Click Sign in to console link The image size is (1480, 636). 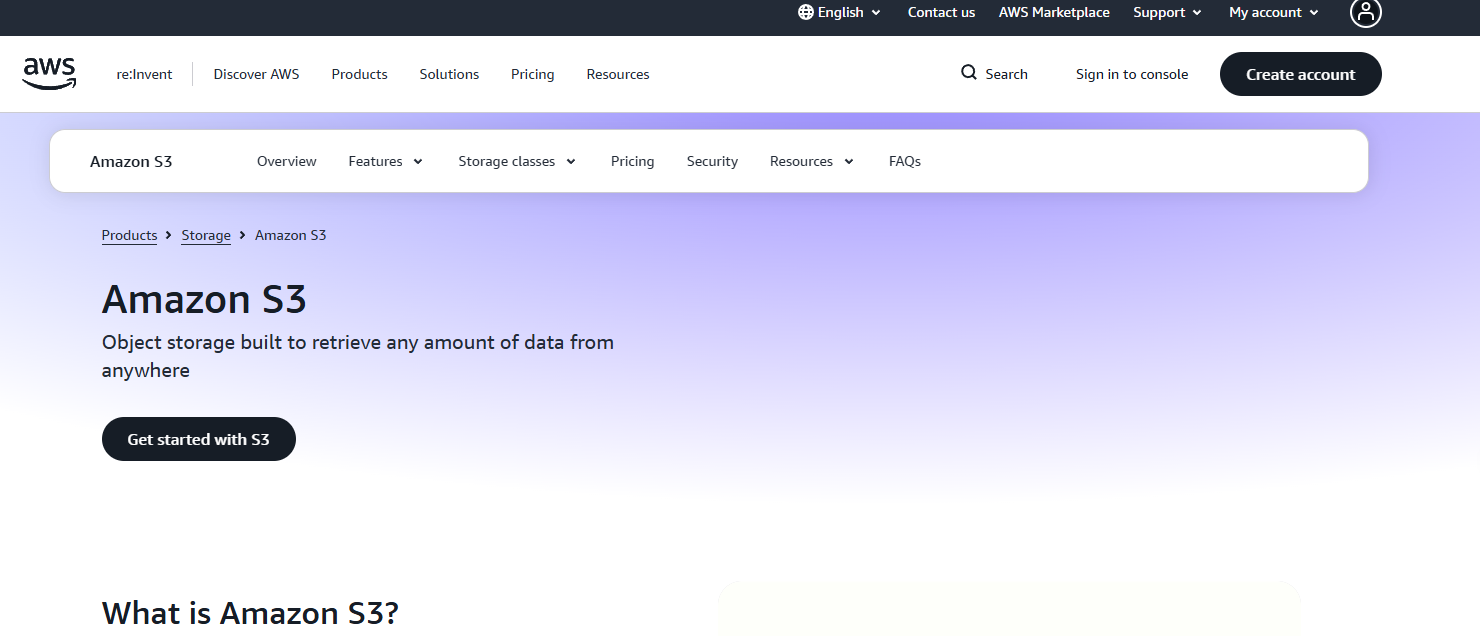[x=1132, y=74]
